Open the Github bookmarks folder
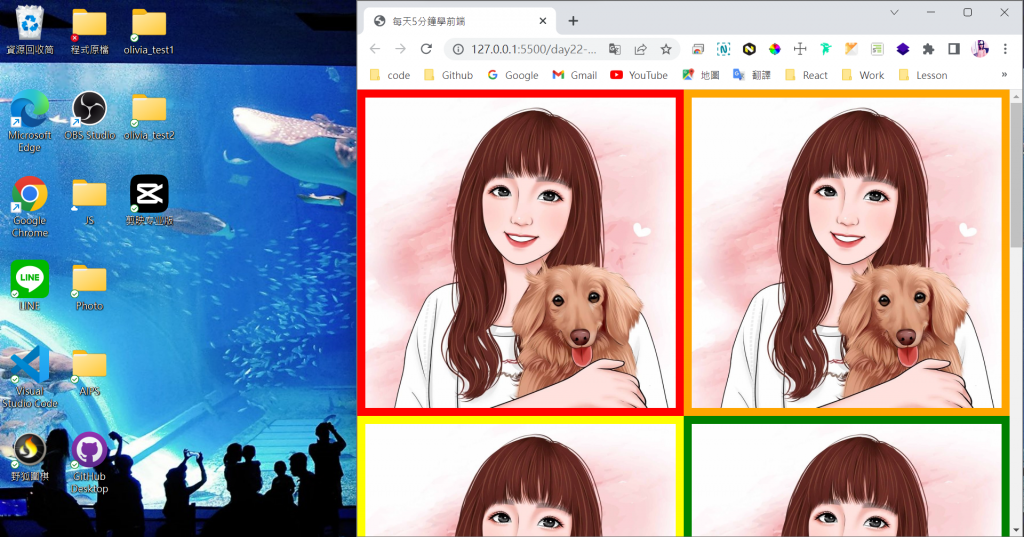The width and height of the screenshot is (1024, 537). pyautogui.click(x=448, y=75)
